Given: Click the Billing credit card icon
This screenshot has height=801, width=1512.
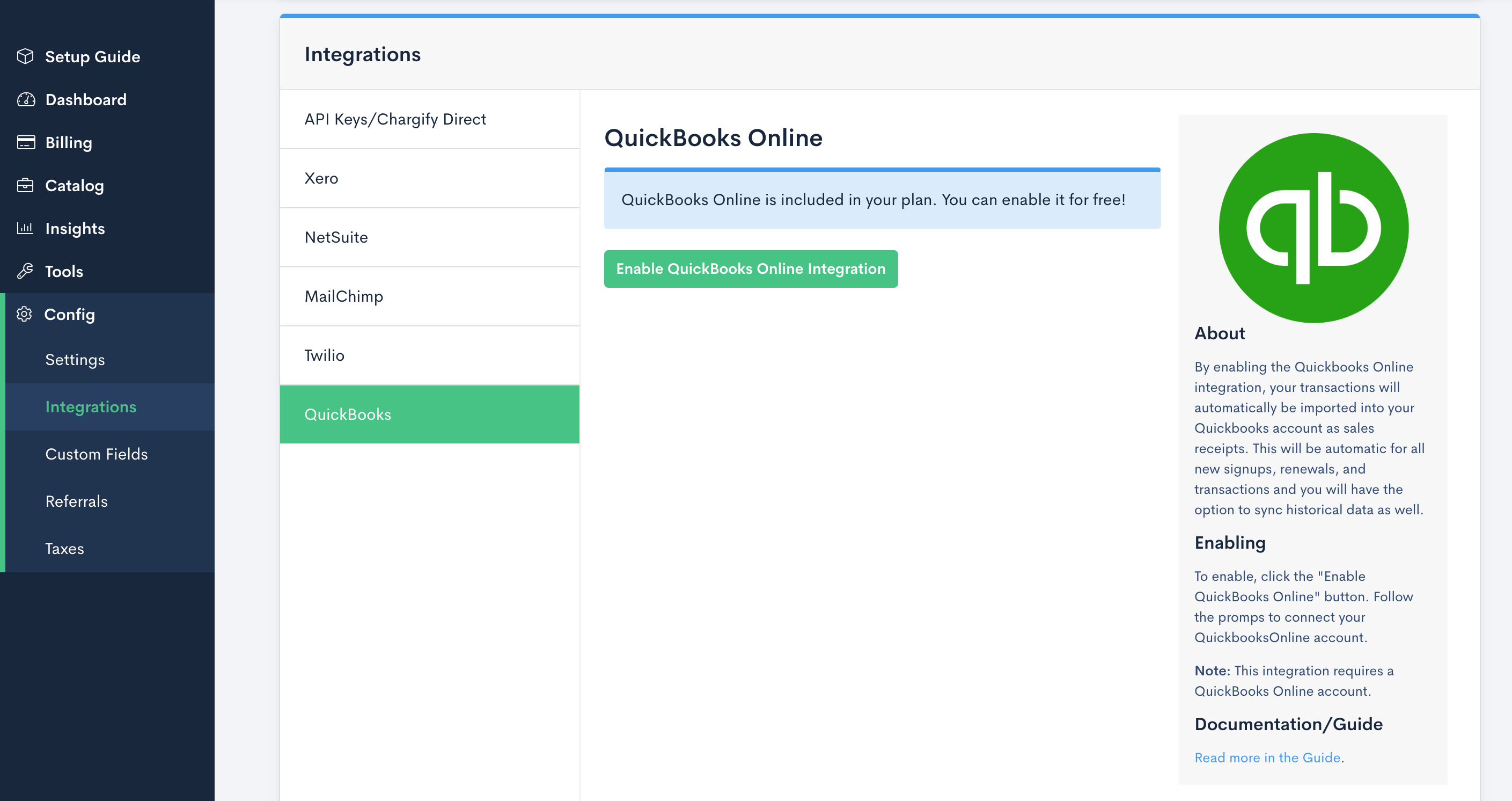Looking at the screenshot, I should pos(25,142).
